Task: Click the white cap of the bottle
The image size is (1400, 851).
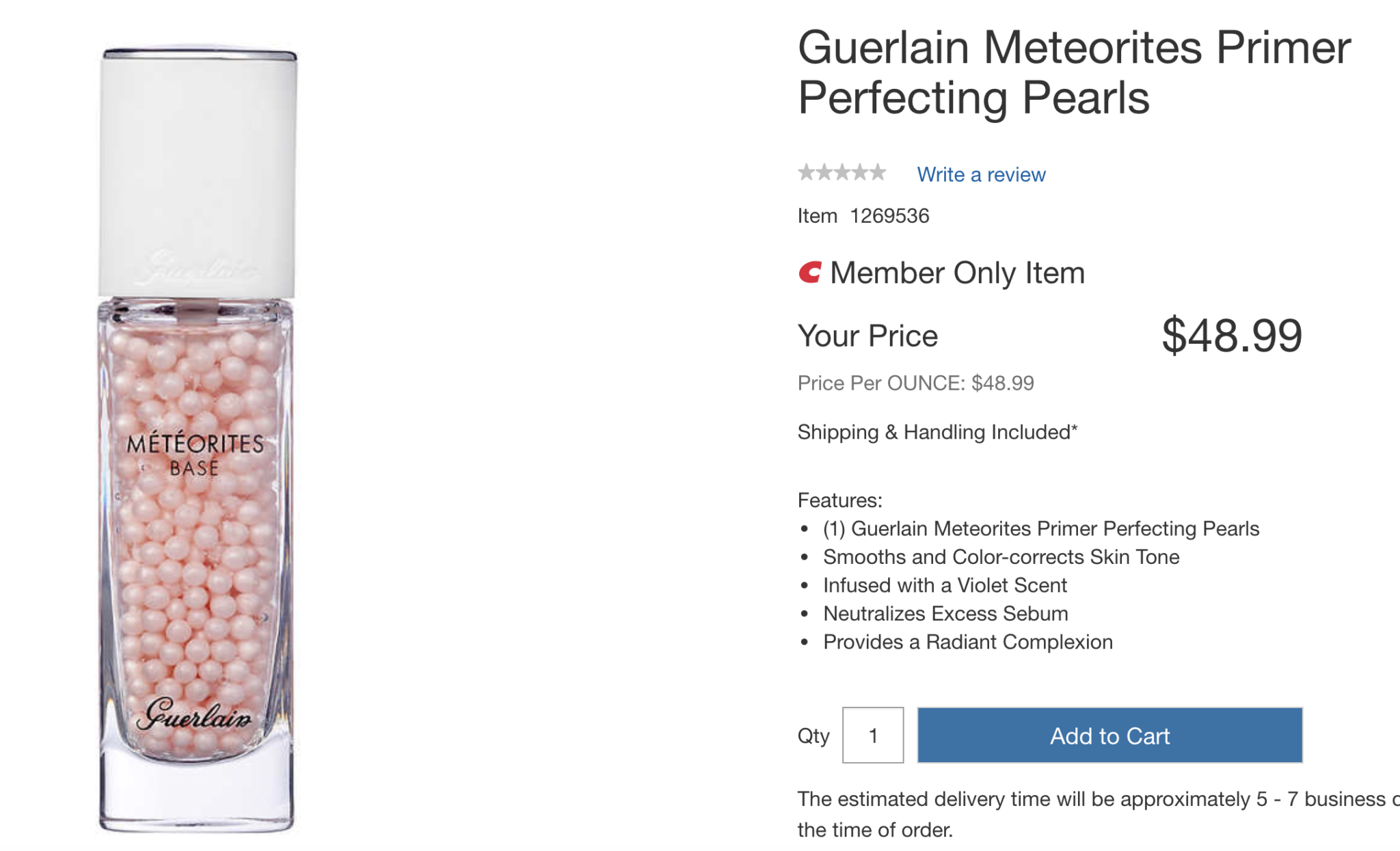Action: point(198,174)
